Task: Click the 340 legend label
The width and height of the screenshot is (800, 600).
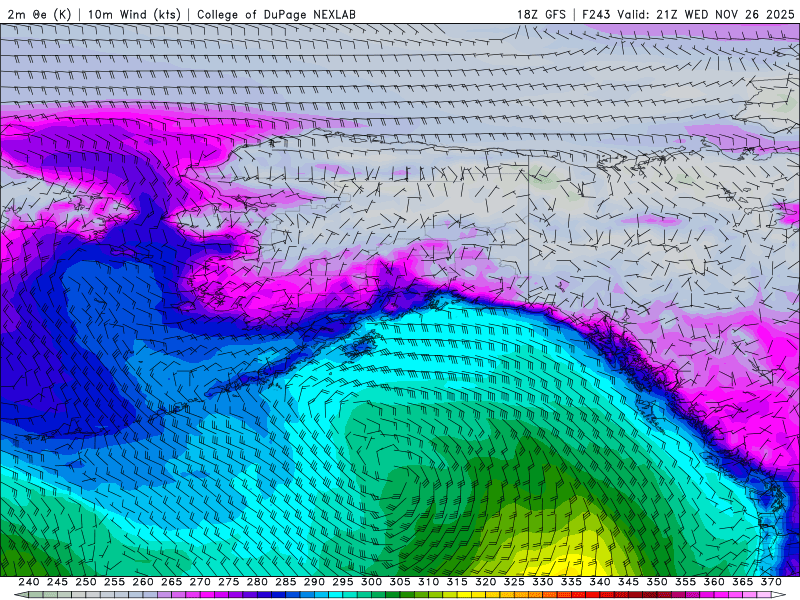Action: click(x=600, y=582)
